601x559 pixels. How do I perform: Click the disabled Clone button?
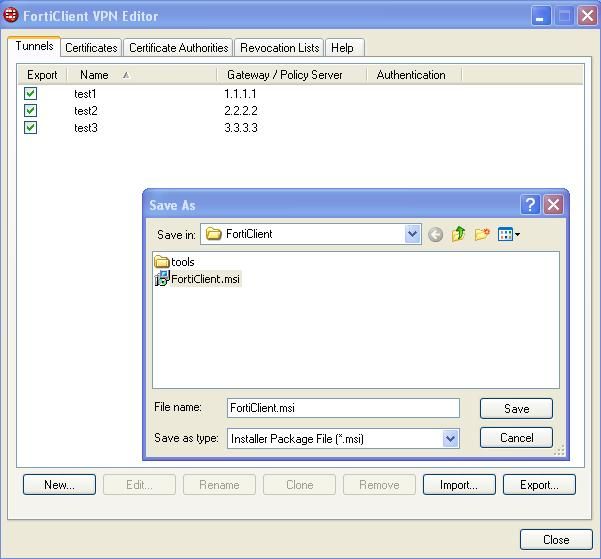click(x=299, y=485)
